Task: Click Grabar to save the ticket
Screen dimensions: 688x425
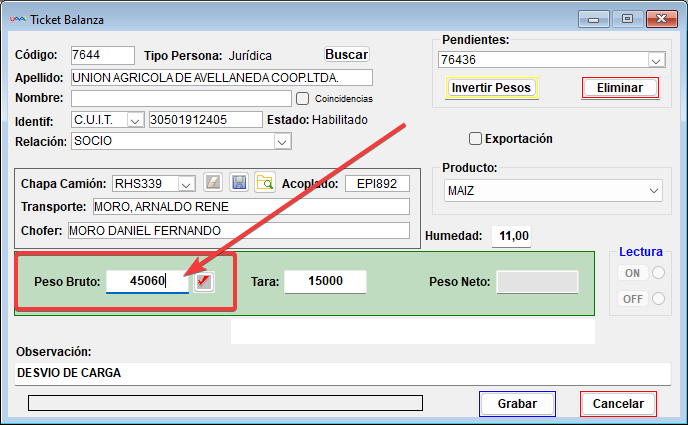Action: pos(517,404)
